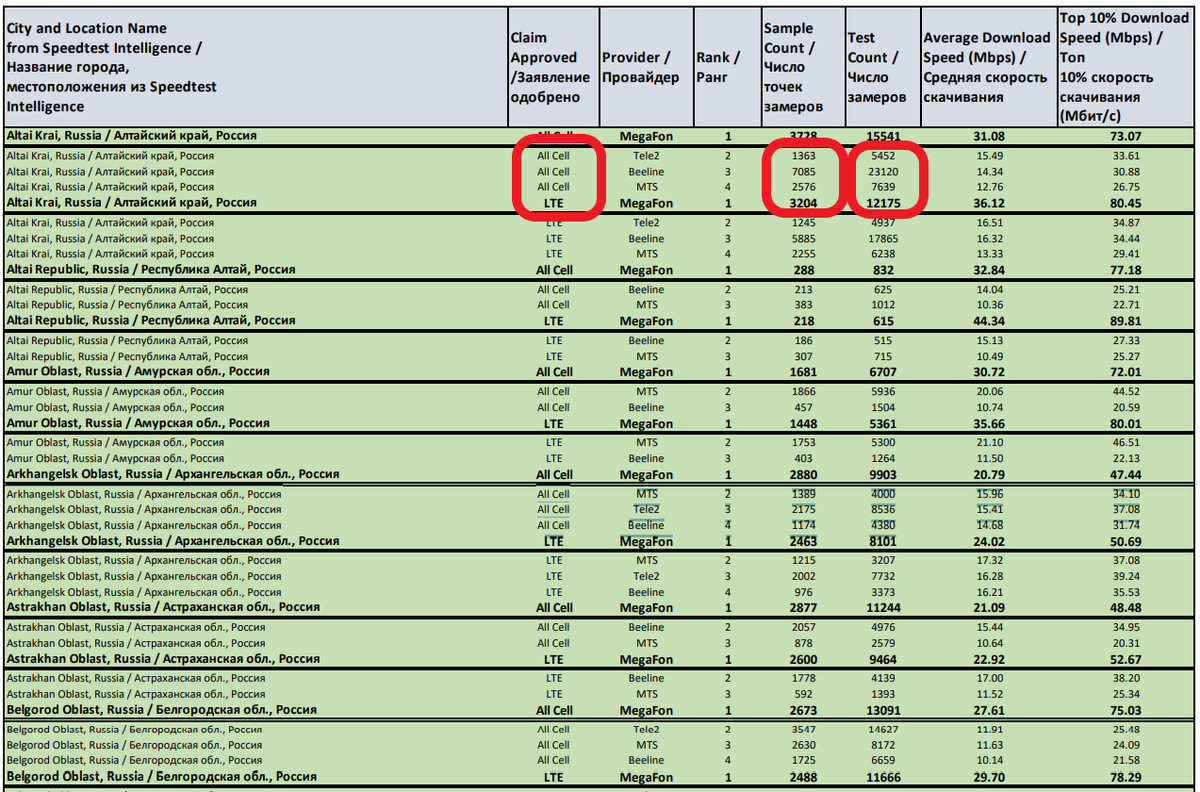Select the top speed value 80.45
The height and width of the screenshot is (792, 1200).
1125,203
